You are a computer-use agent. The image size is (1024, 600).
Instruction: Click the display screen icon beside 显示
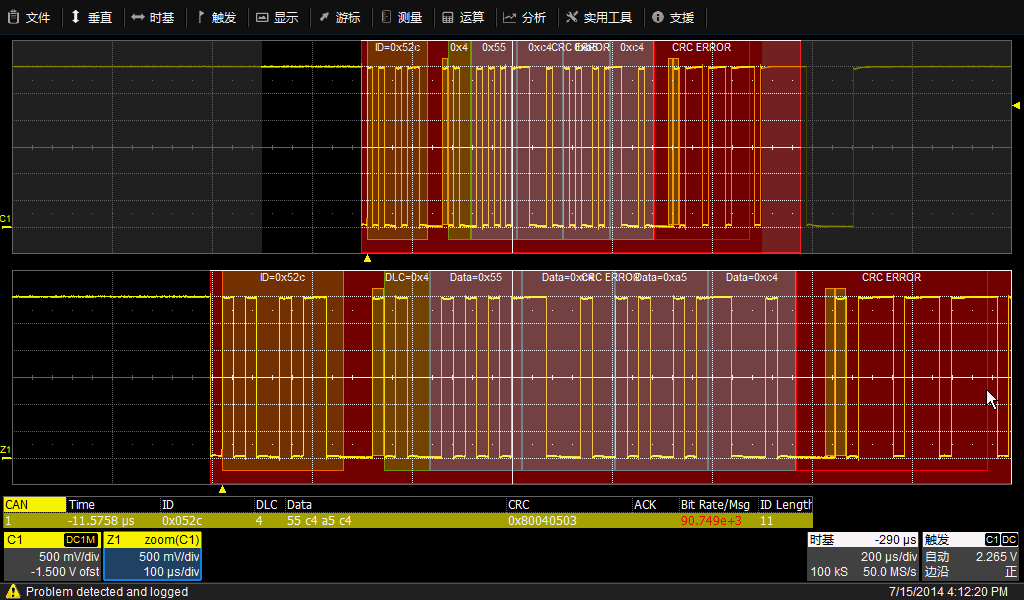tap(262, 18)
